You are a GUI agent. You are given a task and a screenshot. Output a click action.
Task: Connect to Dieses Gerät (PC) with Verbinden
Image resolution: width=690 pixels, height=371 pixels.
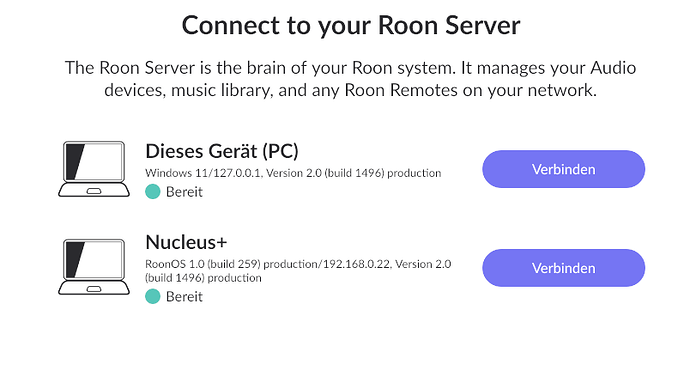click(563, 169)
